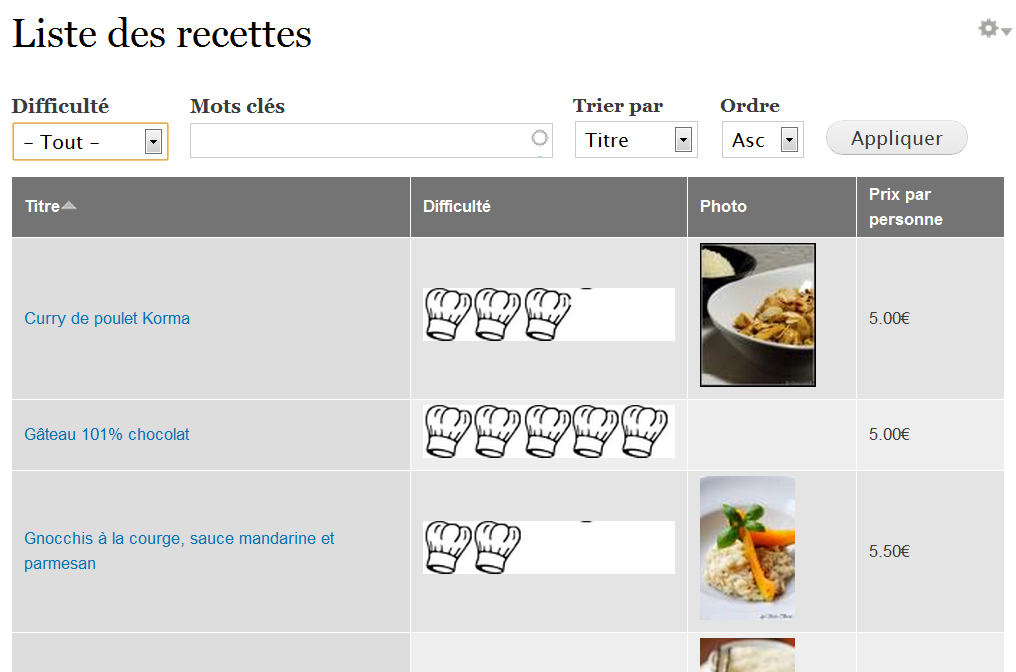Type in the Mots clés field

(360, 141)
